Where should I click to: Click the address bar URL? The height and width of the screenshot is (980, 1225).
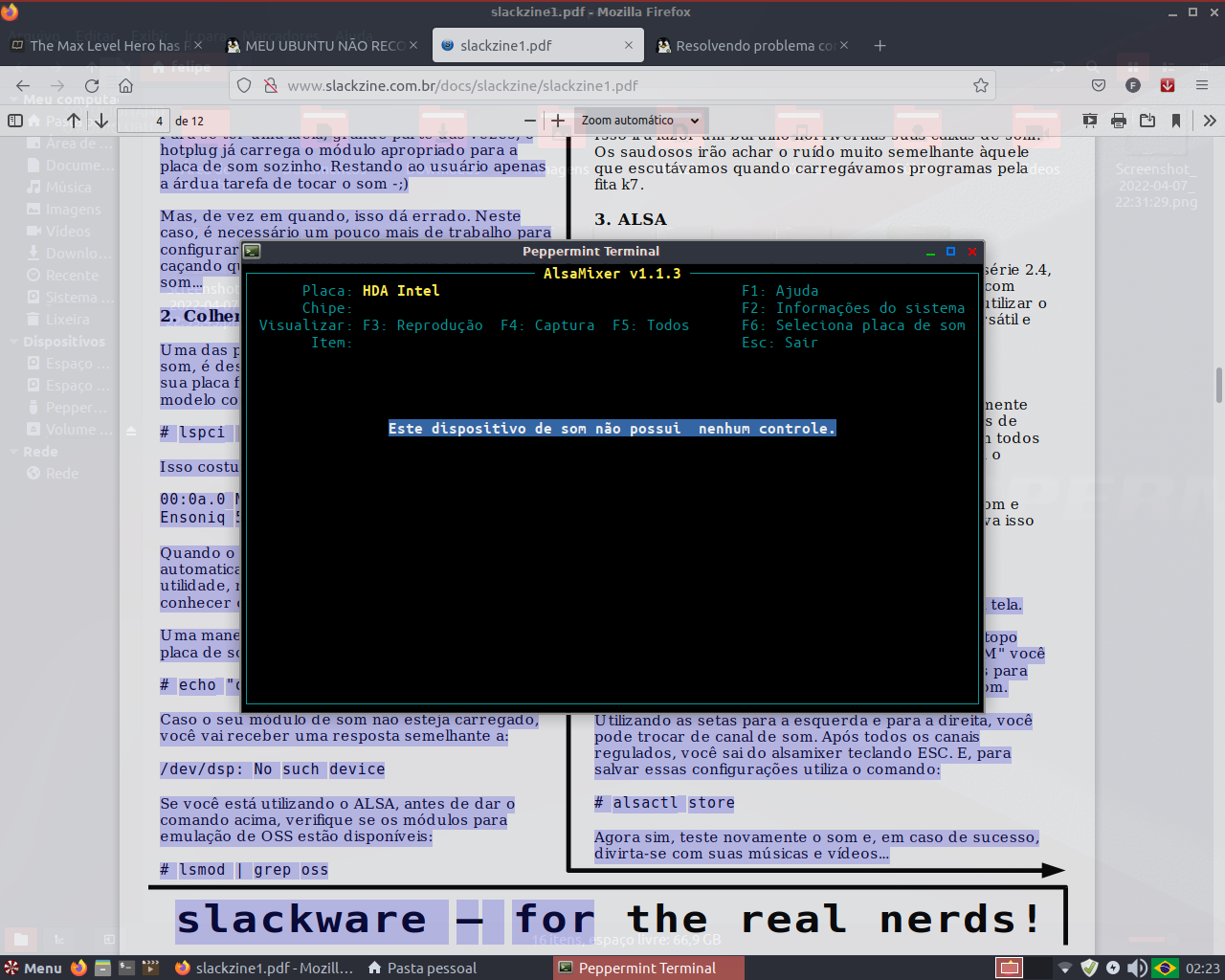(x=462, y=85)
